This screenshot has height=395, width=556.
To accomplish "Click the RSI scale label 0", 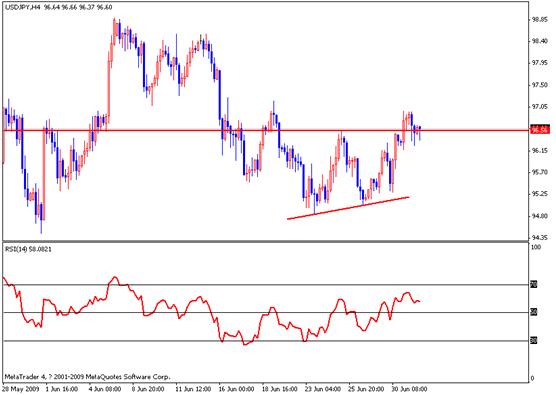I will 532,379.
